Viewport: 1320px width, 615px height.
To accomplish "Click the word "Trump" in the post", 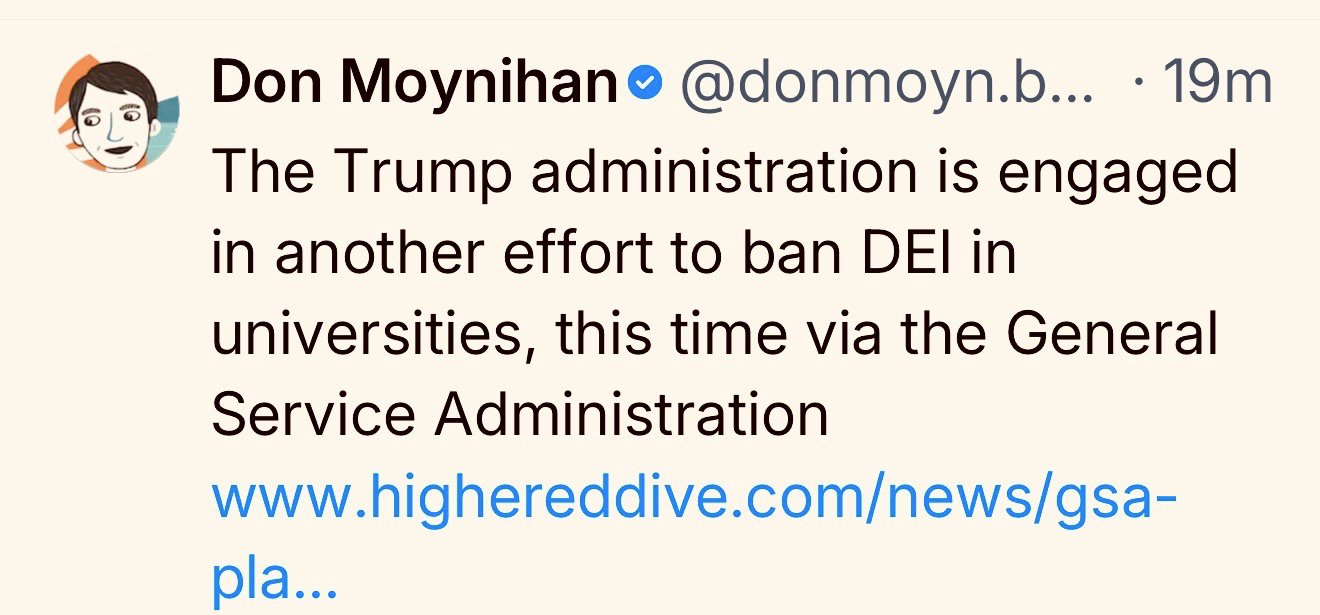I will click(423, 173).
